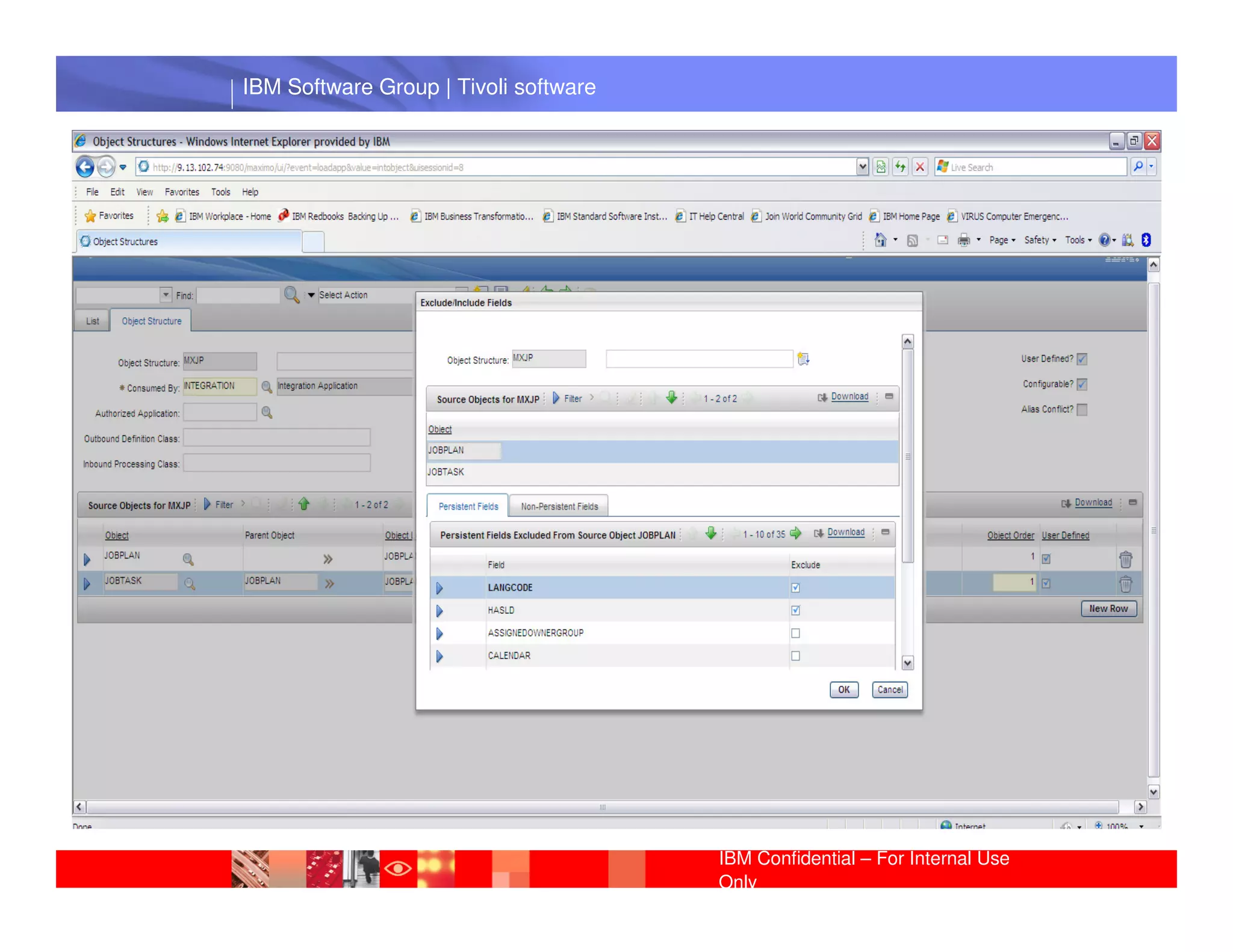Screen dimensions: 1233x952
Task: Click Download link in dialog Source Objects
Action: 849,397
